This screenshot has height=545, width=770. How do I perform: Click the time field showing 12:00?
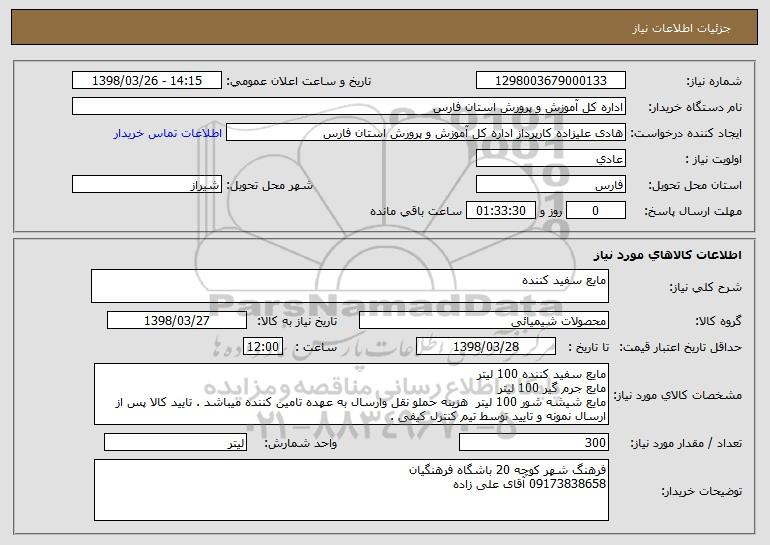coord(263,347)
